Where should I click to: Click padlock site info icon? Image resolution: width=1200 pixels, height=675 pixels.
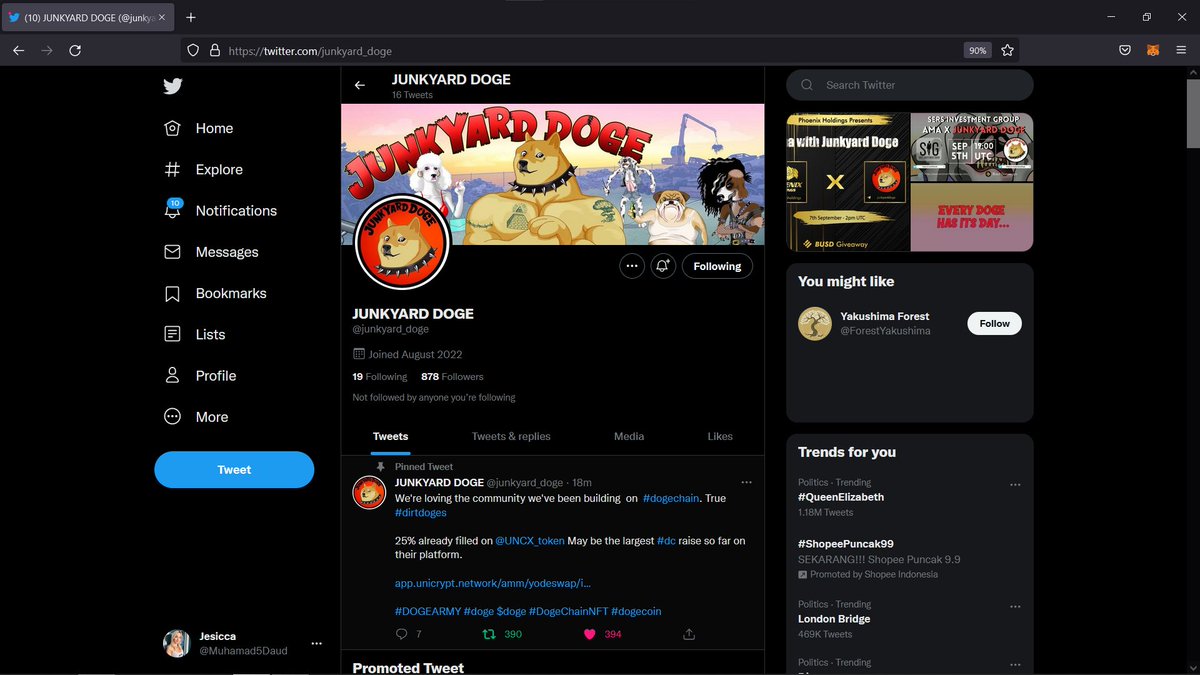click(x=214, y=50)
